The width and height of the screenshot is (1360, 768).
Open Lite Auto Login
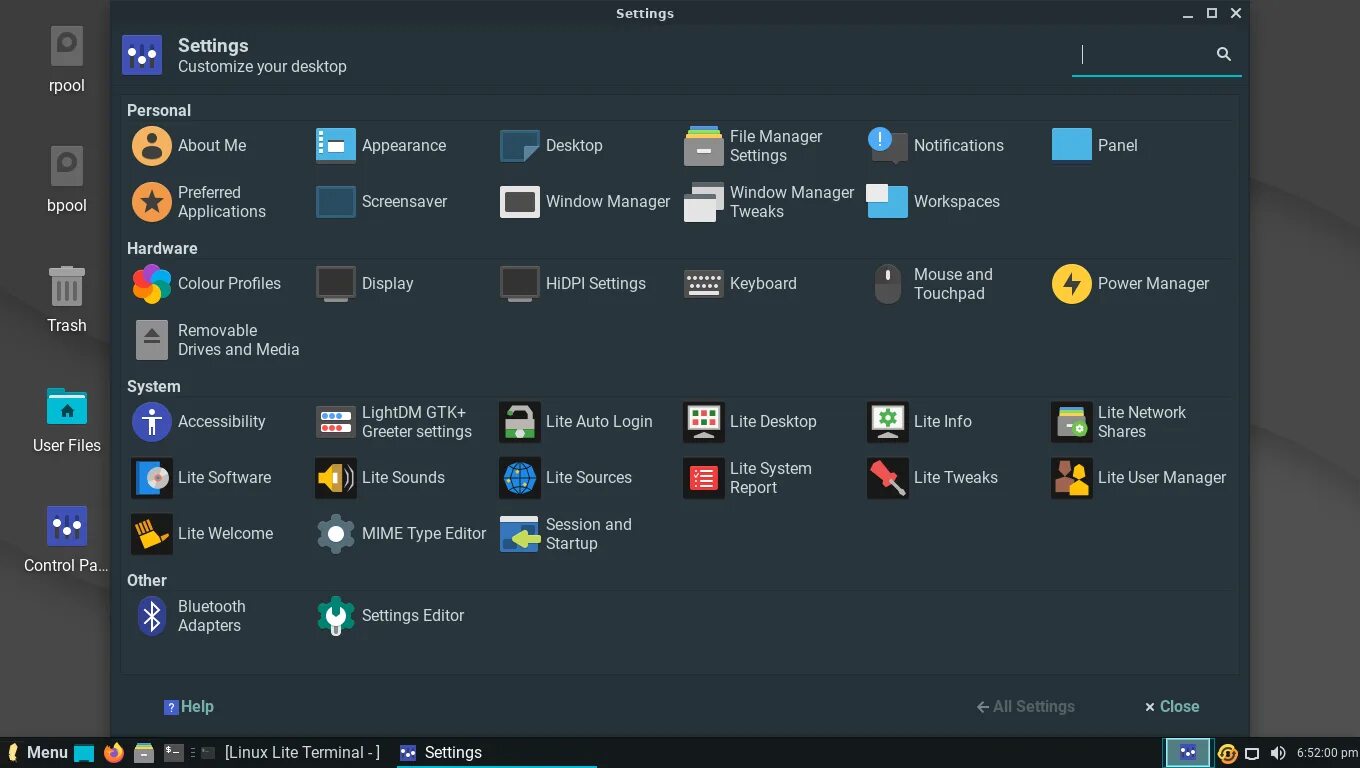(576, 422)
